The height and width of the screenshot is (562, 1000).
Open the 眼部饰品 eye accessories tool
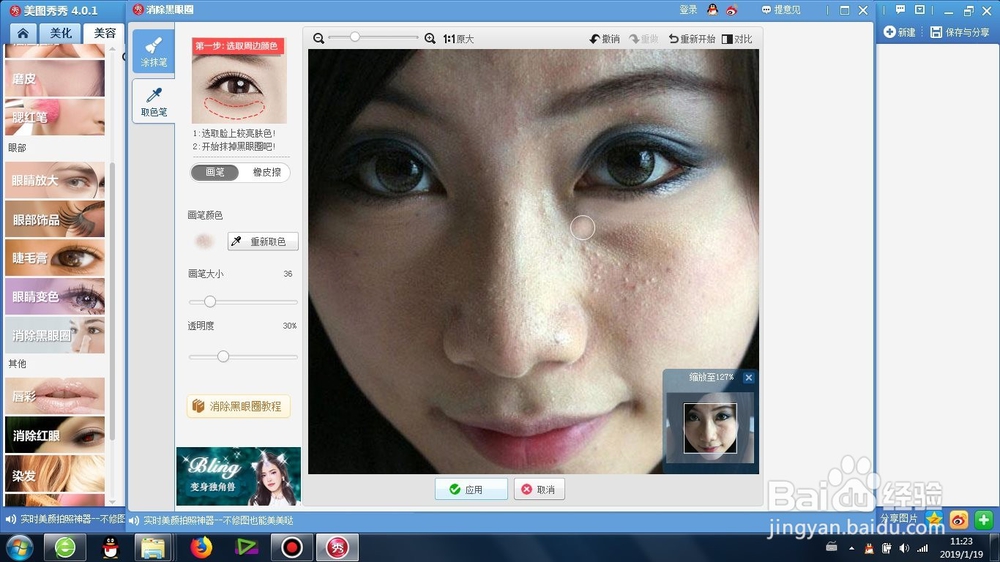55,219
